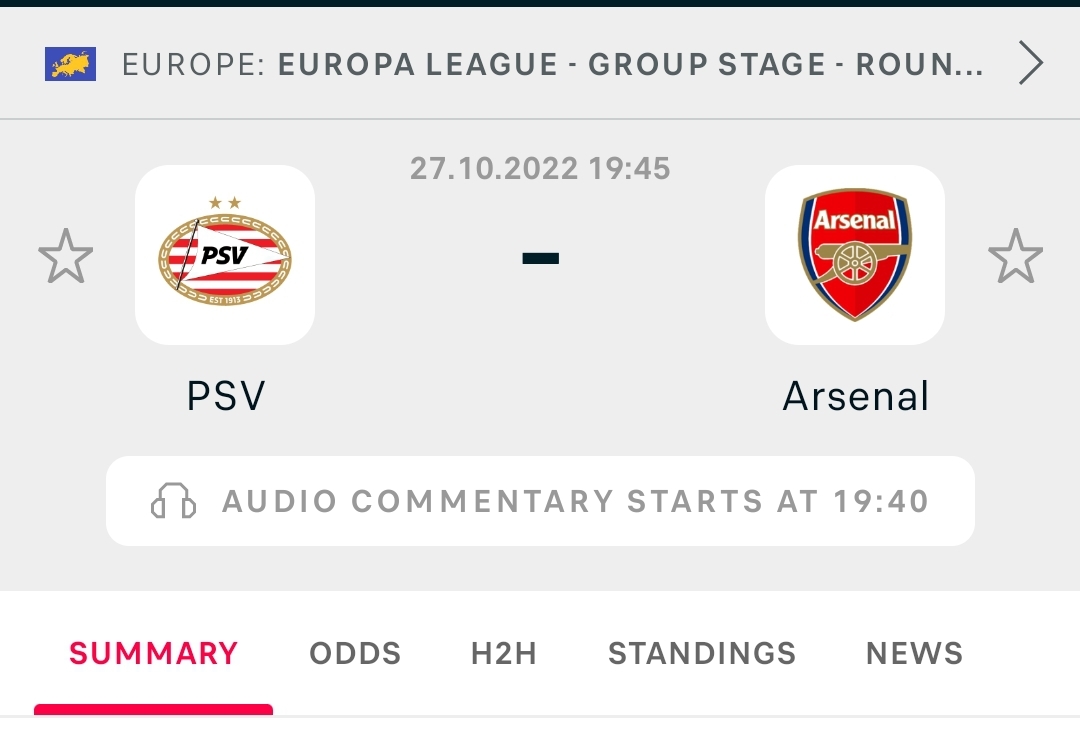Tap the Europe map flag icon

[x=70, y=64]
